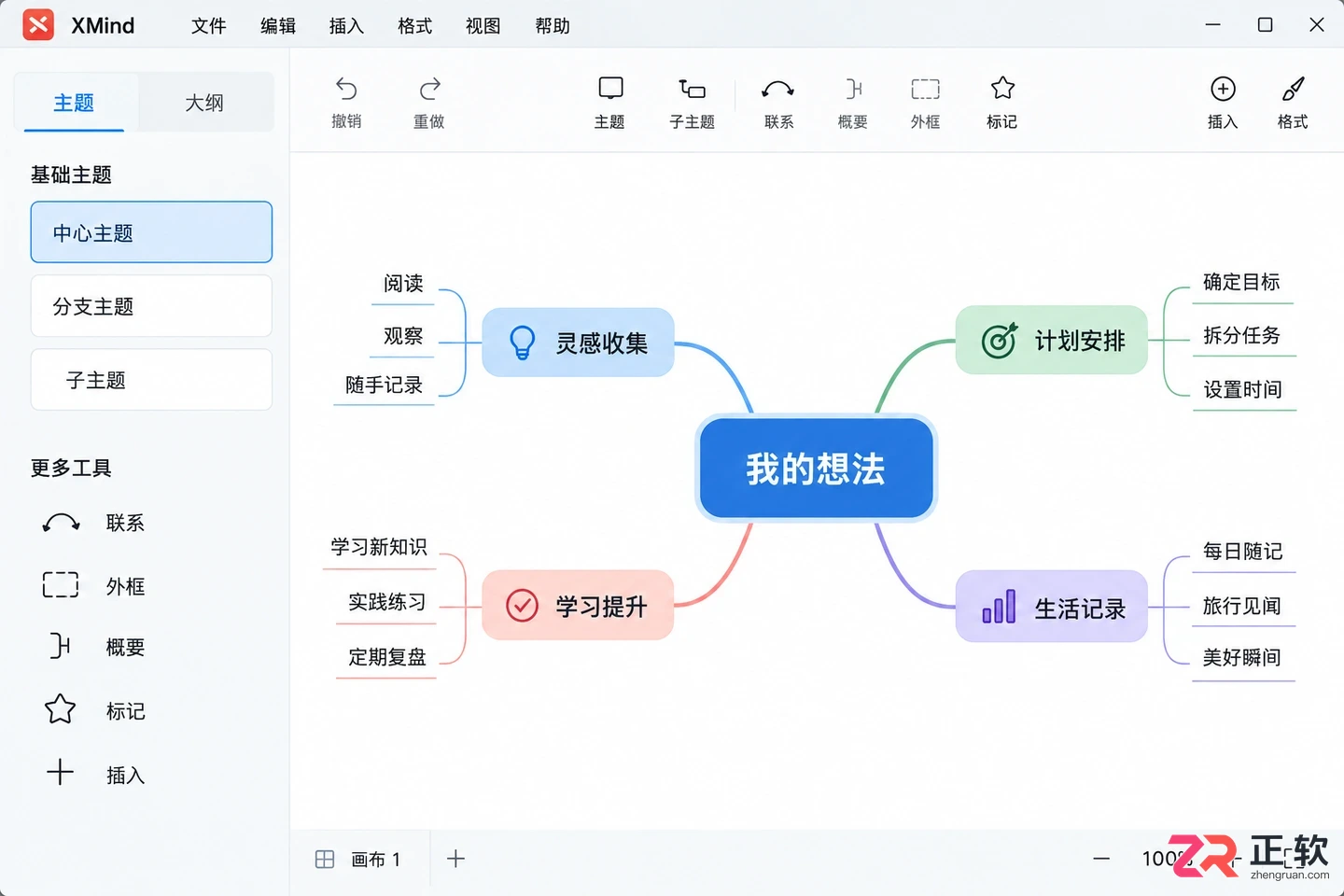This screenshot has width=1344, height=896.
Task: Select the 每日随记 subtopic
Action: click(1242, 552)
